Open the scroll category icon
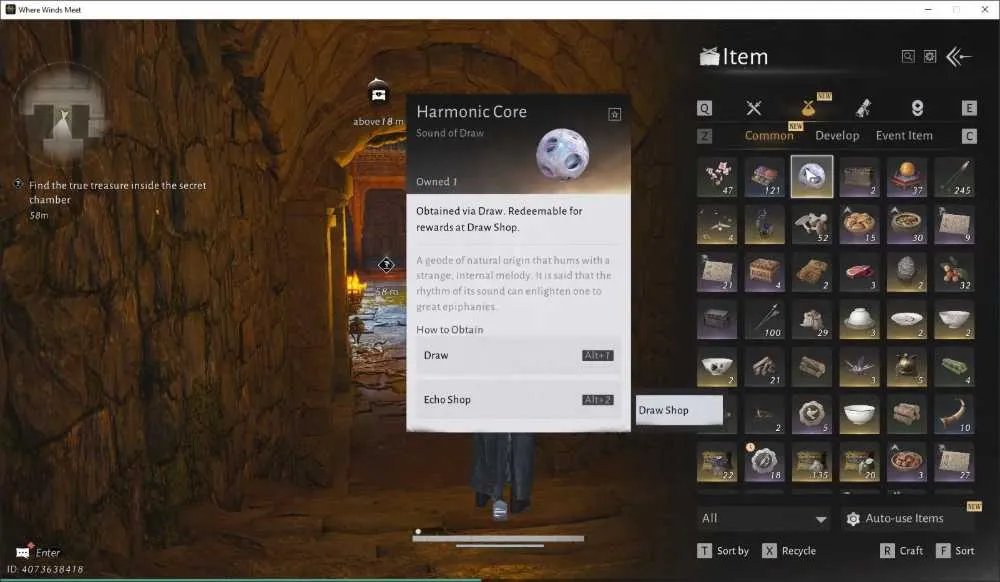 point(863,108)
